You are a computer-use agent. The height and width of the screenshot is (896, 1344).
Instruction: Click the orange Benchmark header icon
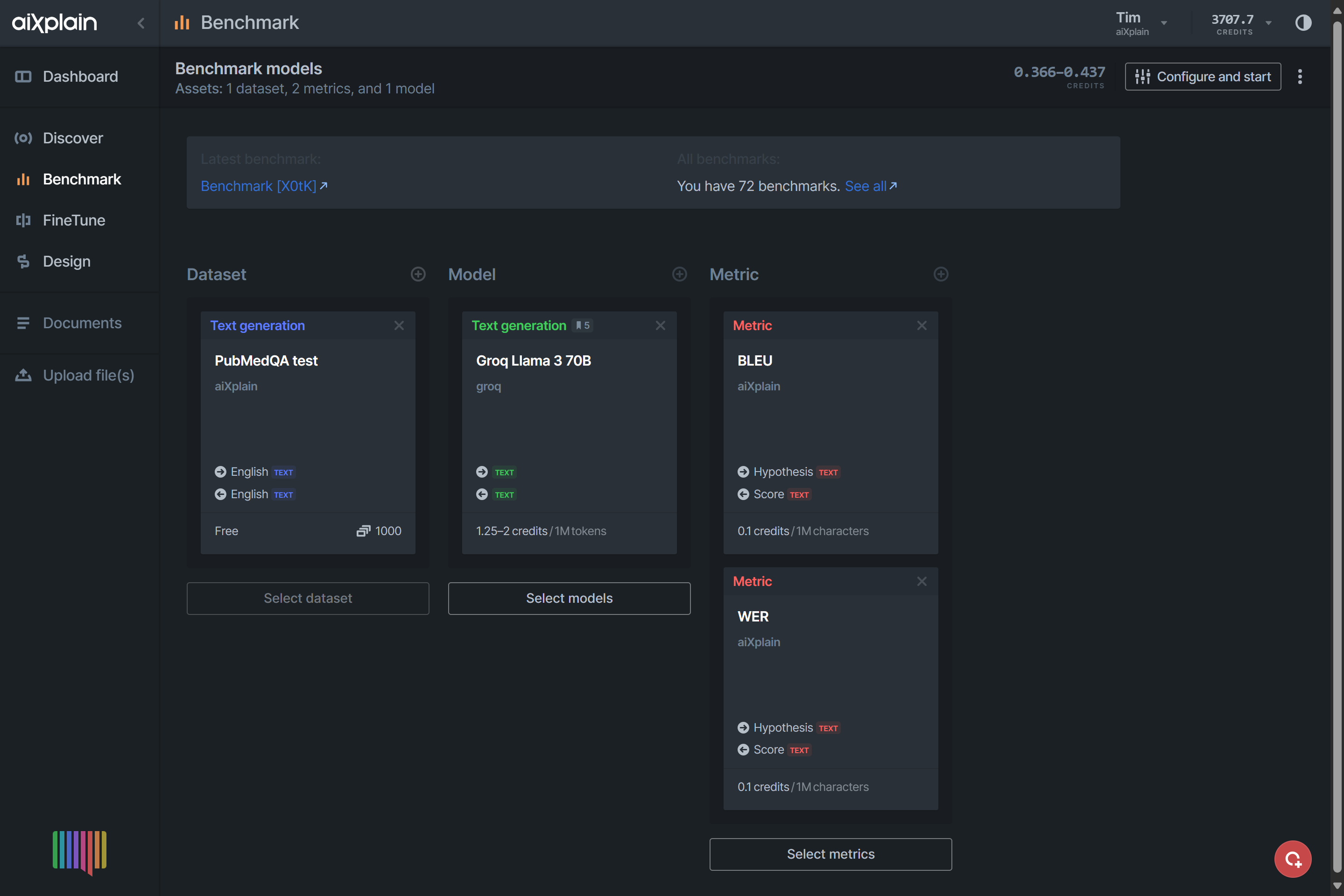pyautogui.click(x=182, y=22)
